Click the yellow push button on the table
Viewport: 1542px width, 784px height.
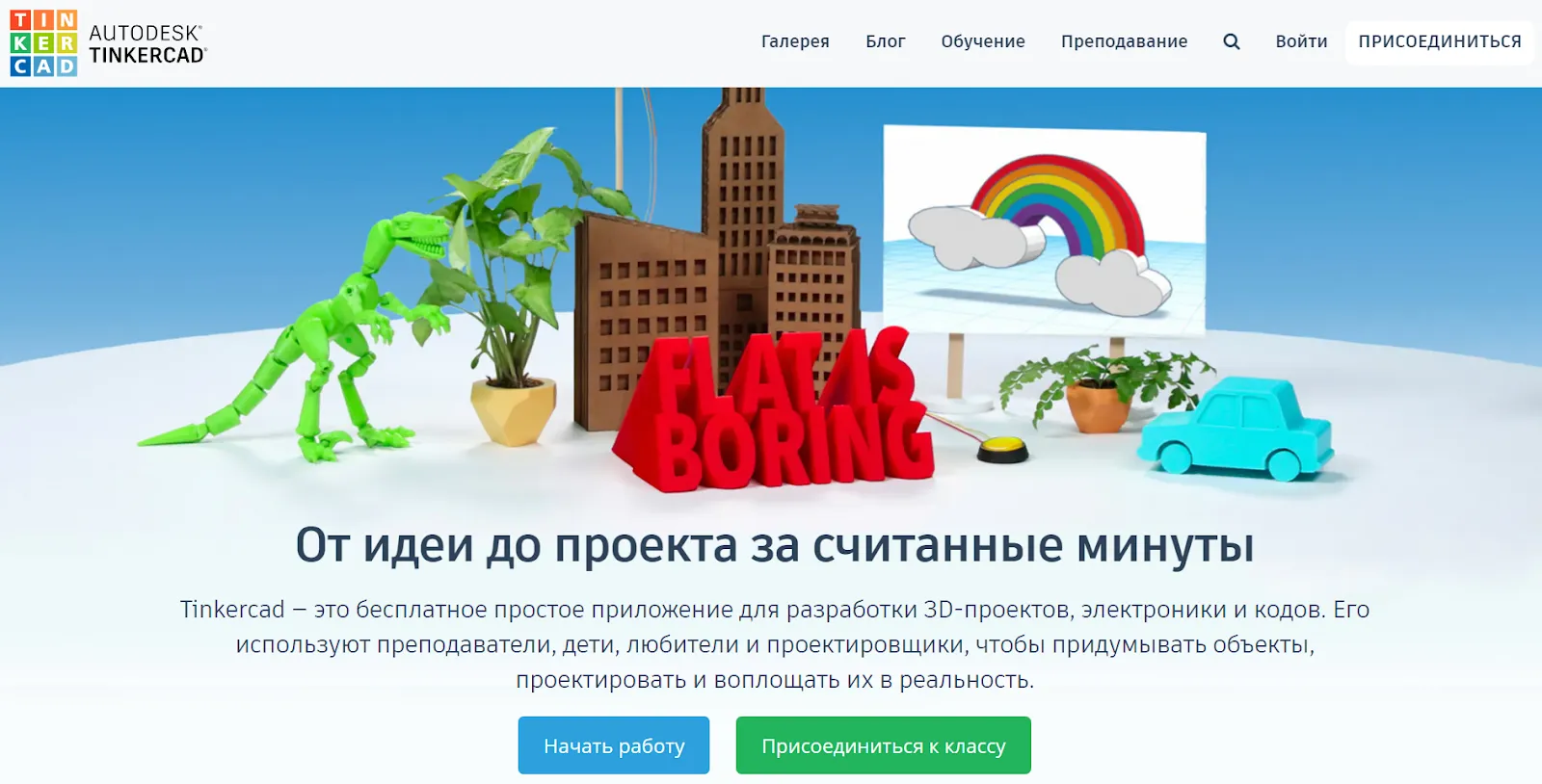(1002, 449)
